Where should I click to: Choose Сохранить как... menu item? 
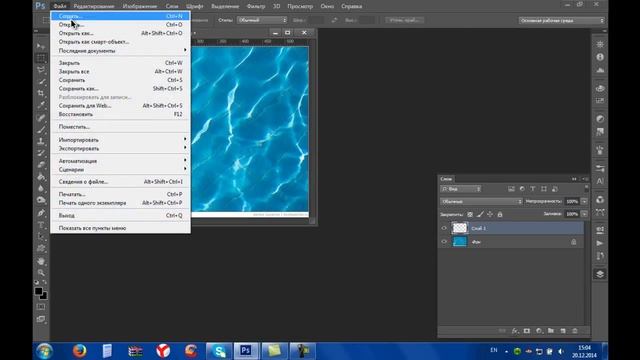tap(120, 89)
